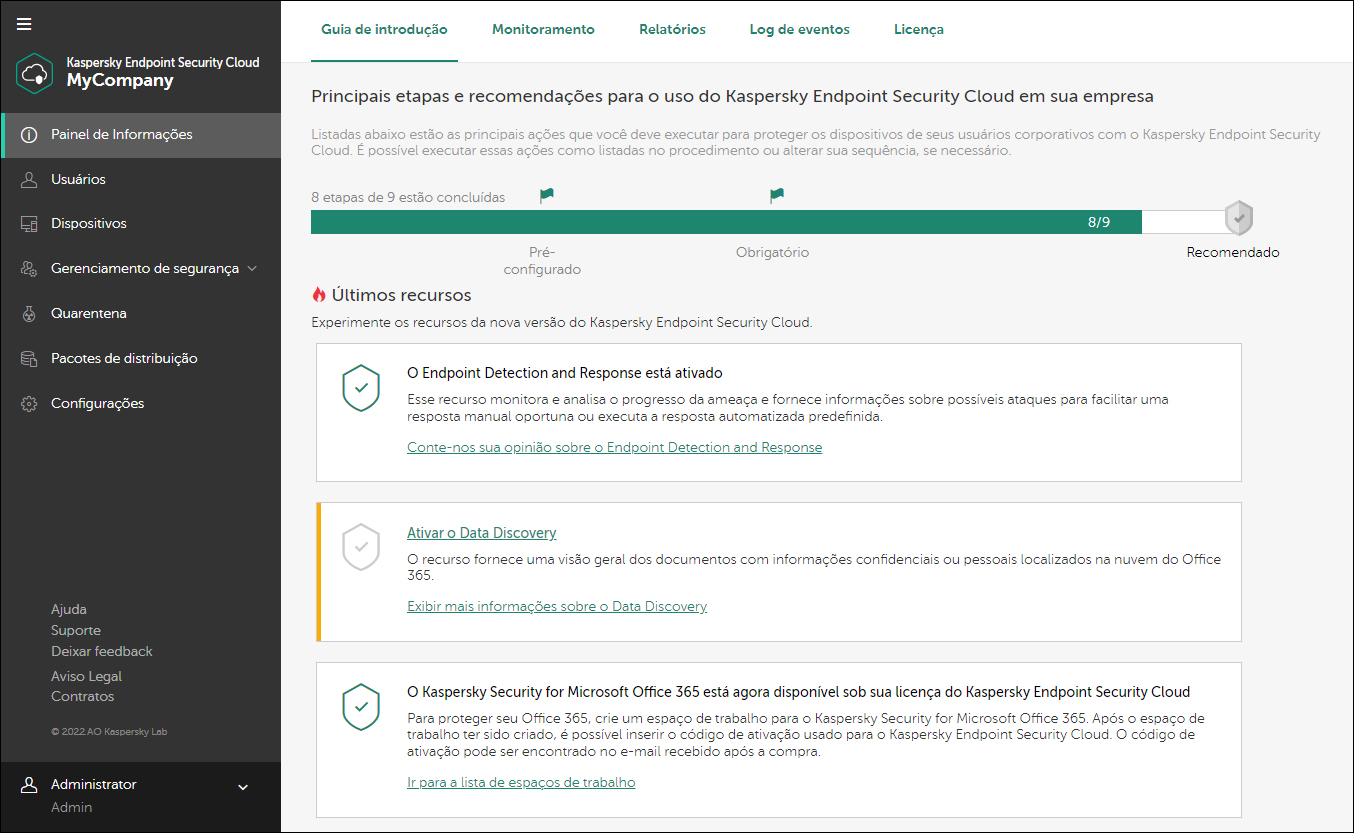The width and height of the screenshot is (1354, 833).
Task: Click the 2022 AO Kaspersky Lab copyright text
Action: point(109,732)
